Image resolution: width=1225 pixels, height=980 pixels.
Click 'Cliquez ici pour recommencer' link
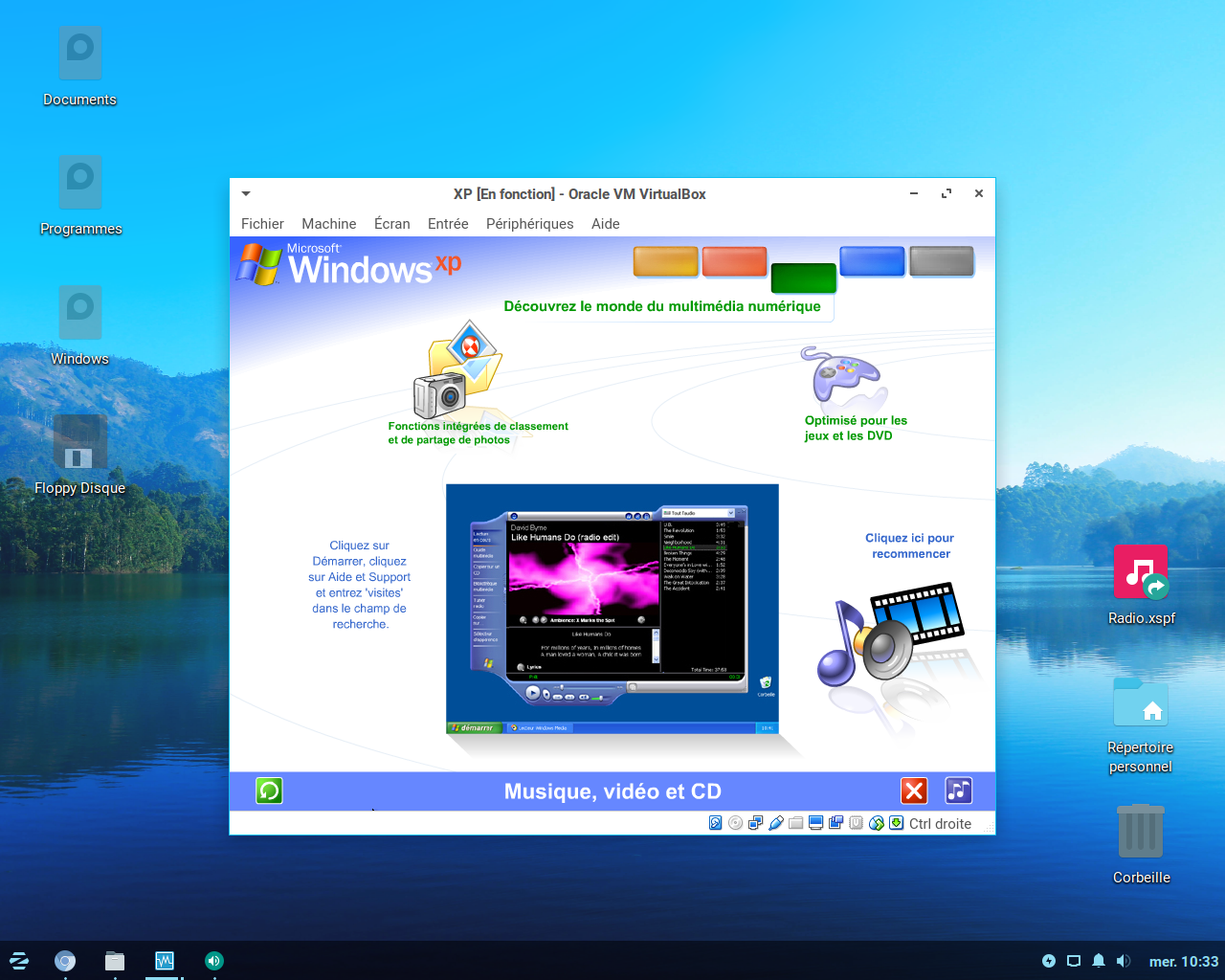point(909,546)
